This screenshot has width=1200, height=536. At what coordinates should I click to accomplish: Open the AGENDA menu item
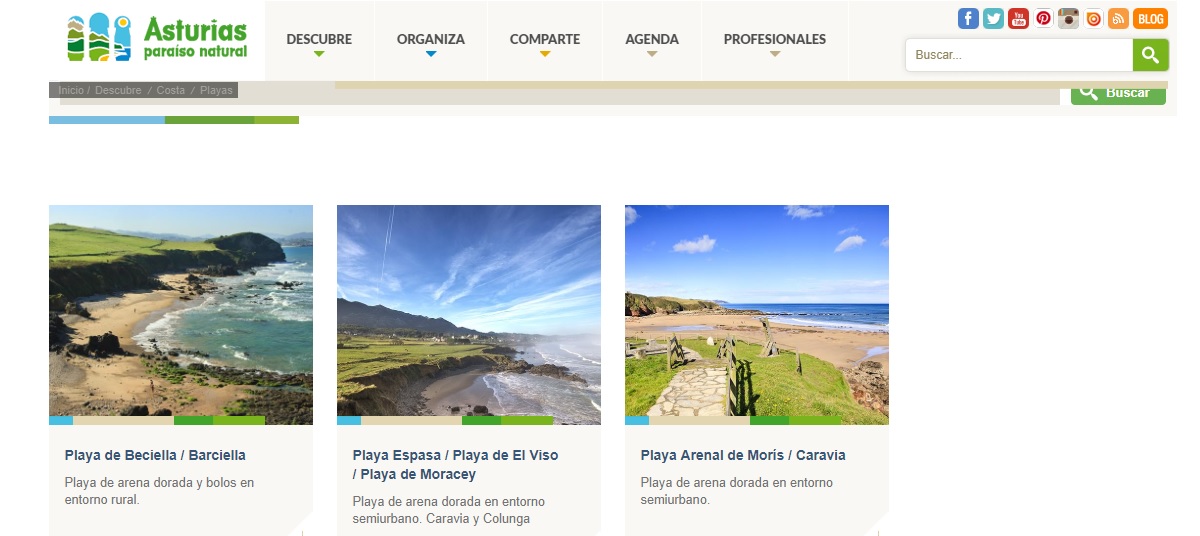pos(652,40)
